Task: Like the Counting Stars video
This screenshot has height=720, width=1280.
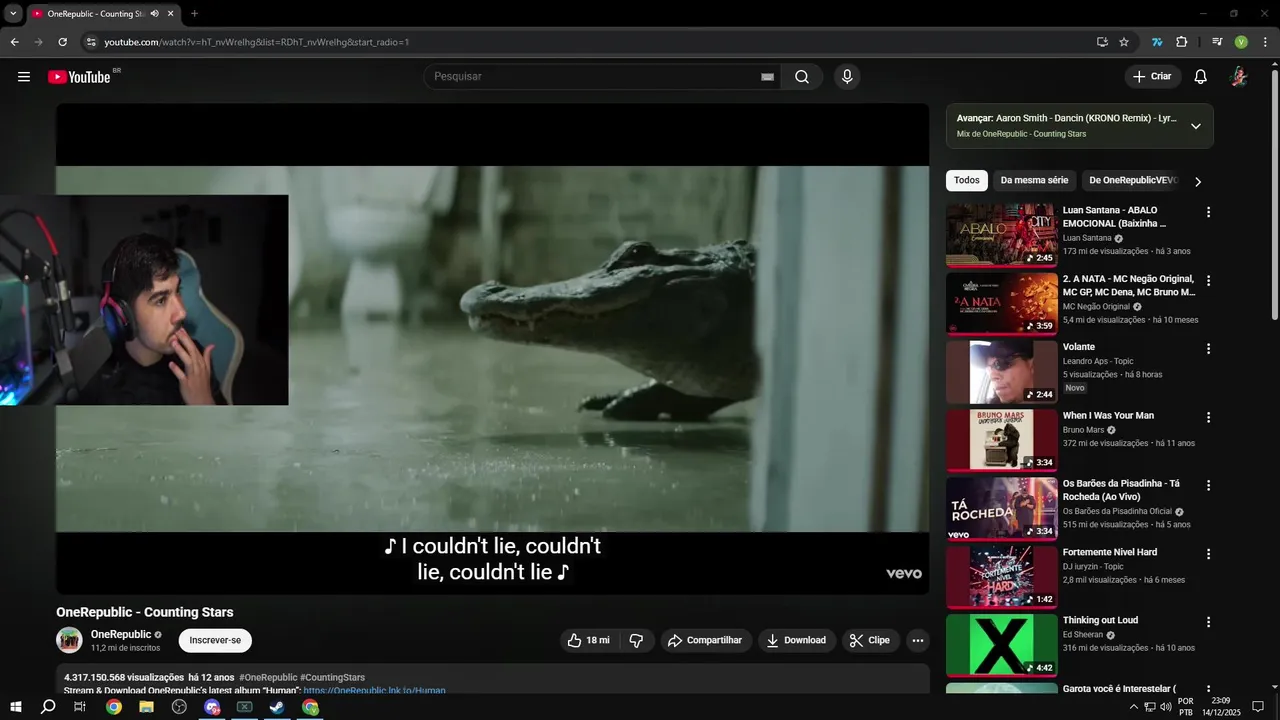Action: 588,640
